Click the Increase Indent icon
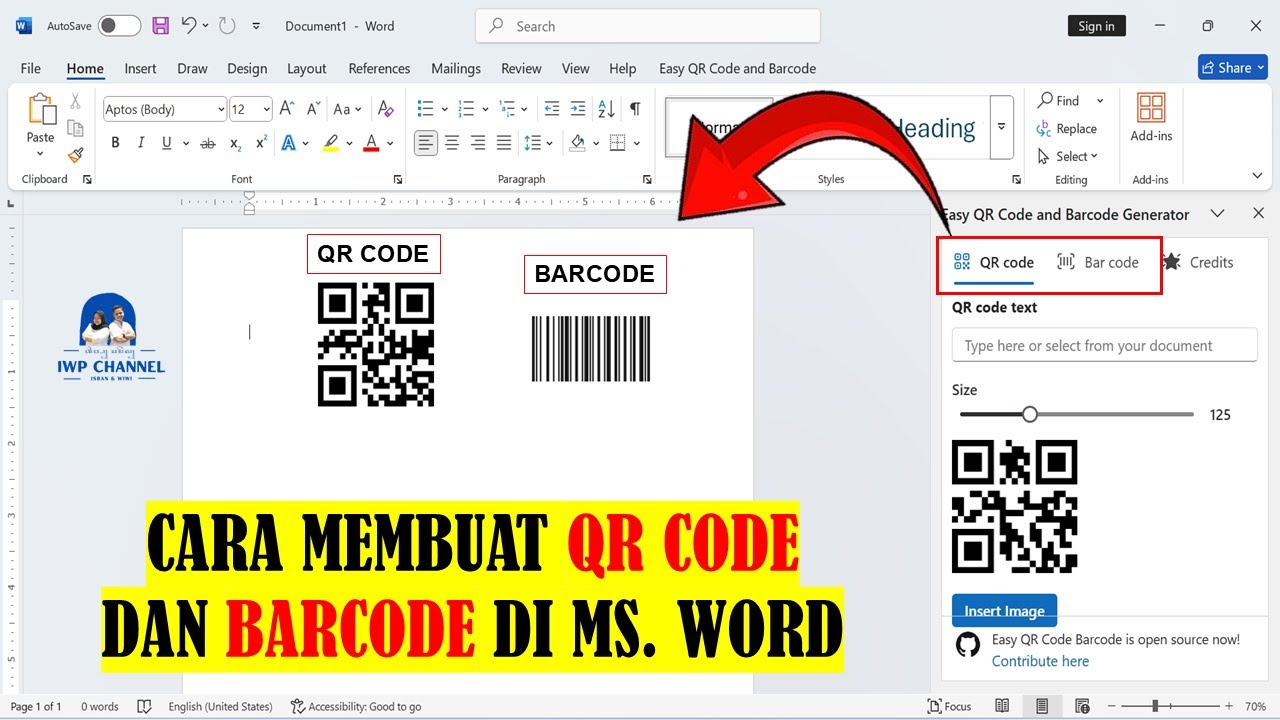 pyautogui.click(x=578, y=109)
